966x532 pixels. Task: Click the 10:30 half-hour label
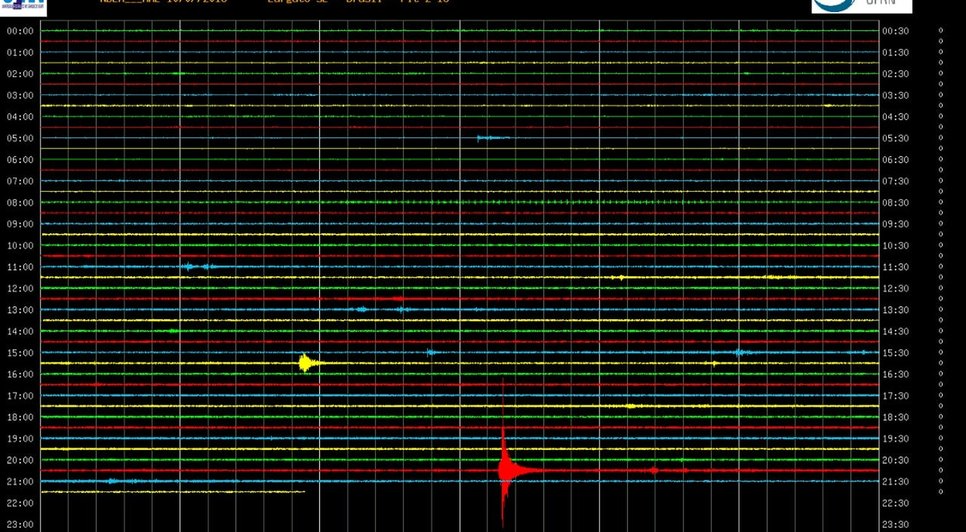coord(896,246)
